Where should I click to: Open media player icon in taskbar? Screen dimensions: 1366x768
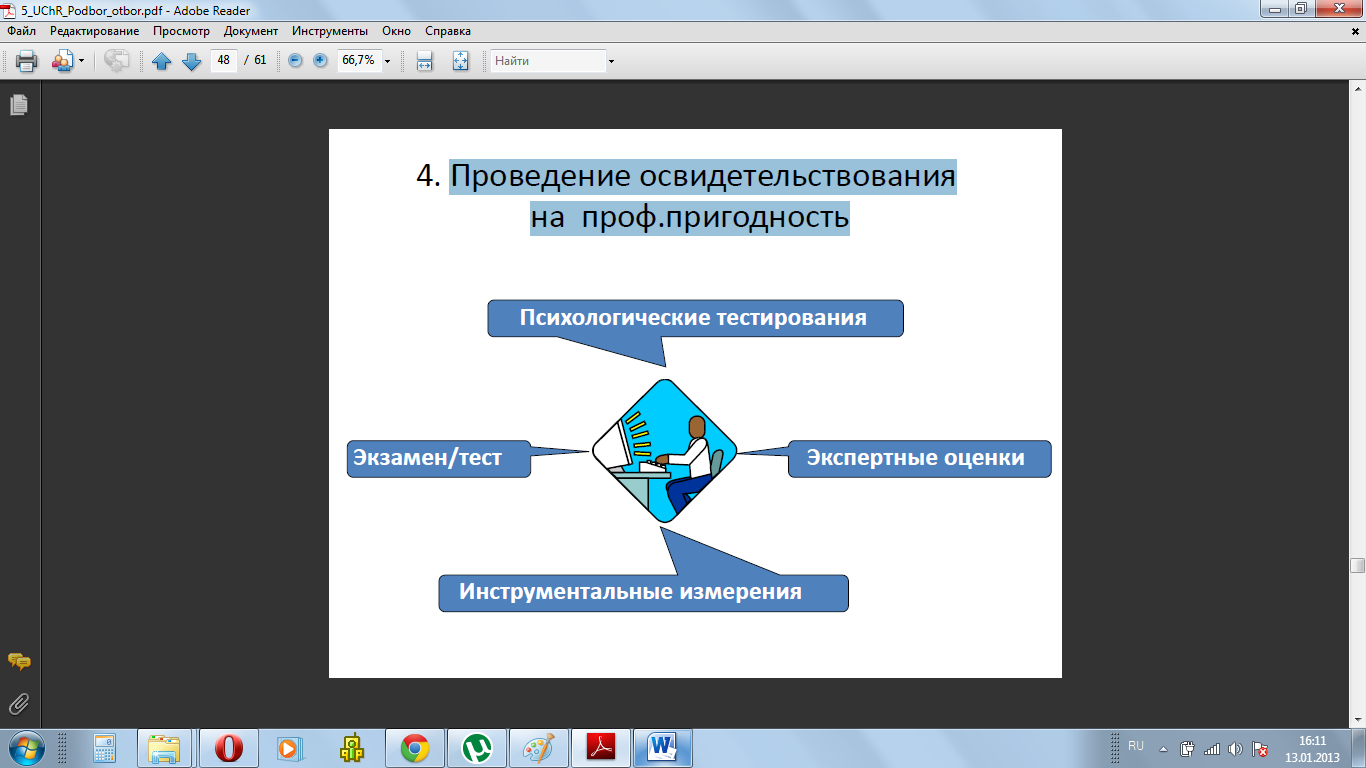(289, 748)
